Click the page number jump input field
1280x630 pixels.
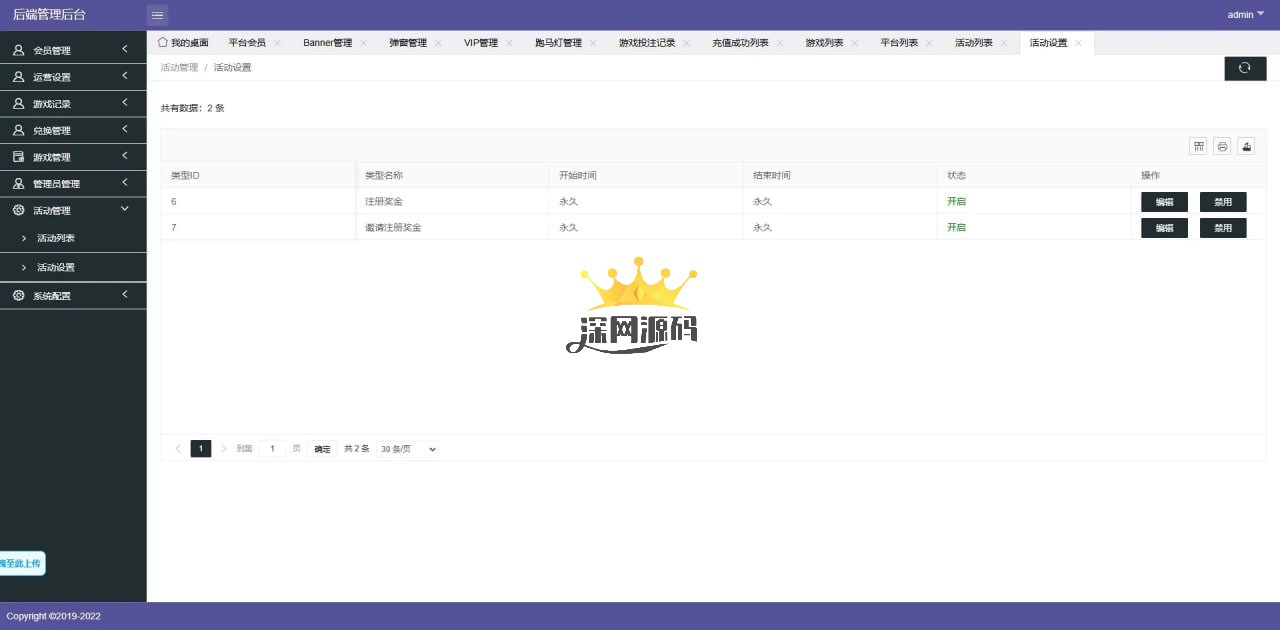[x=272, y=449]
